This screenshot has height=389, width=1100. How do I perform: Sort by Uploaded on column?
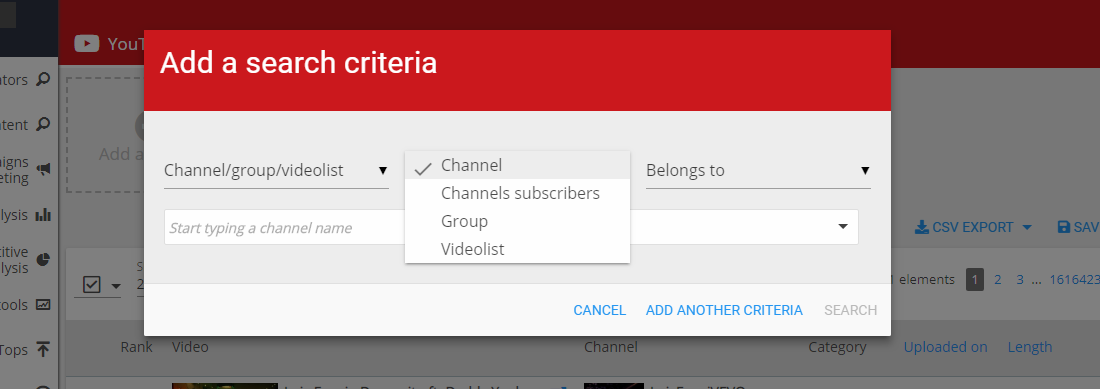point(945,347)
